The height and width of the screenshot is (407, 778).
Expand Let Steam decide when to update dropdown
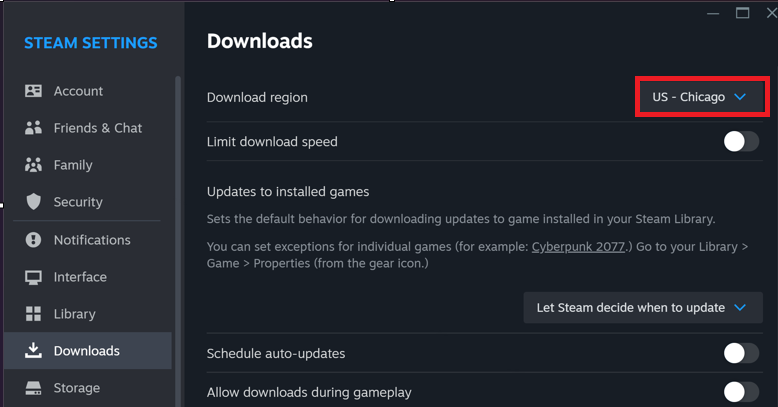pos(642,308)
